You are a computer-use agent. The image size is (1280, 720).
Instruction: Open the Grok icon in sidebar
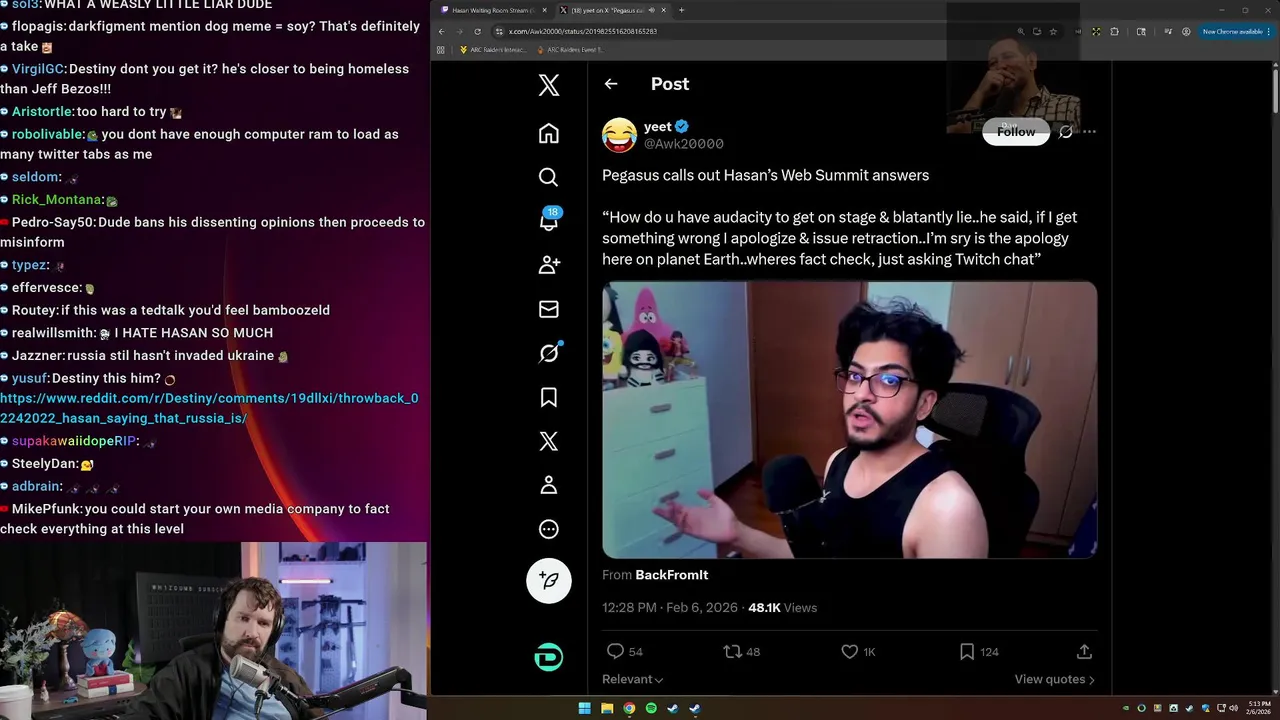(x=549, y=353)
